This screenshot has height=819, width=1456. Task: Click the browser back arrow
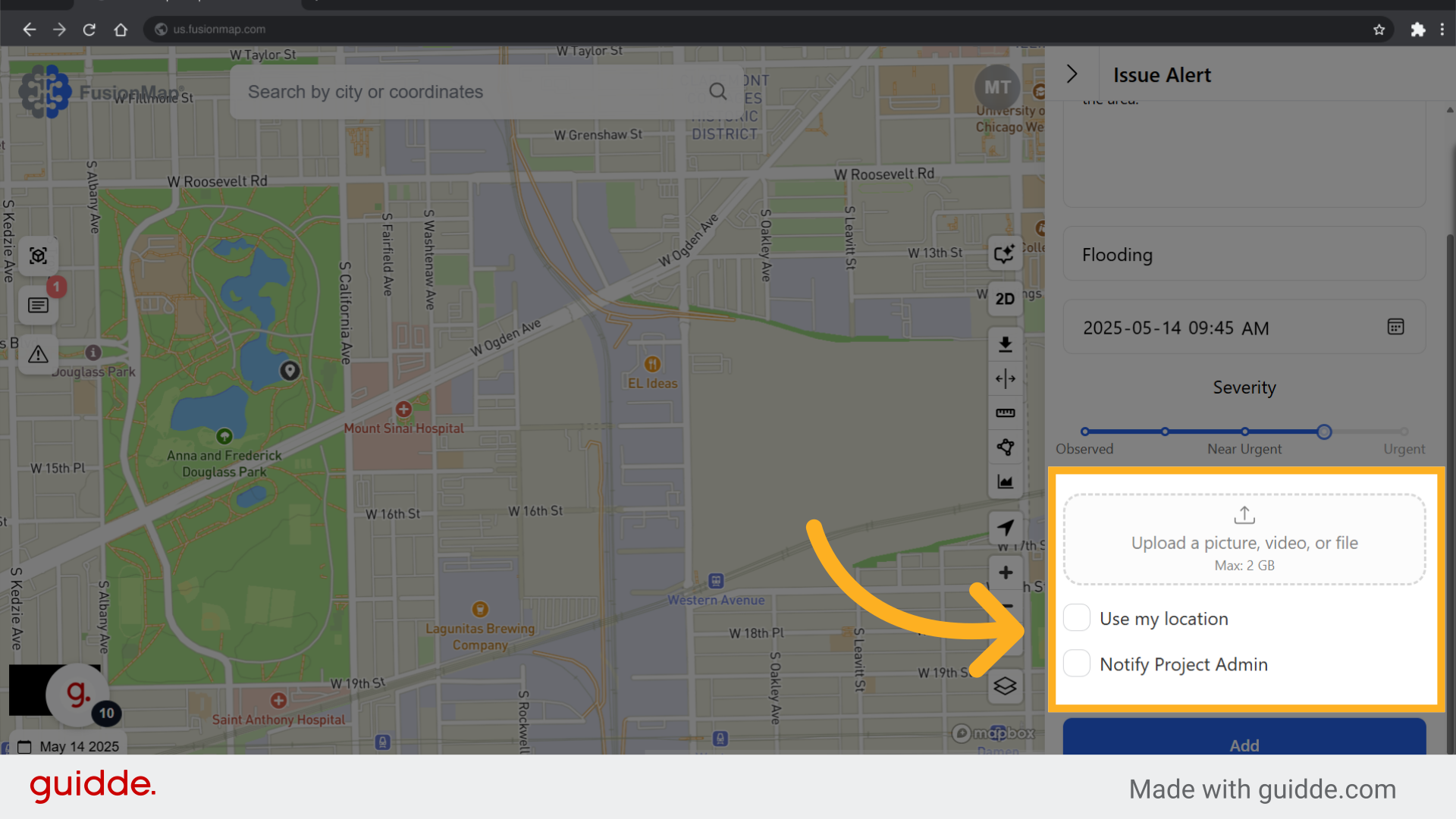(x=29, y=30)
